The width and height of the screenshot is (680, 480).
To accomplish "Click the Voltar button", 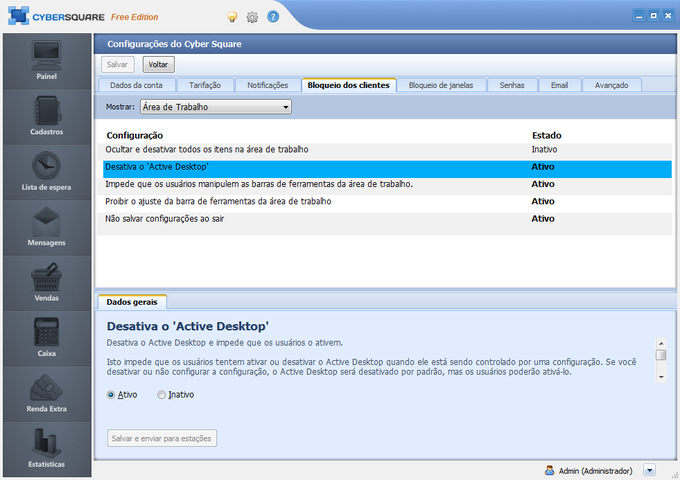I will [x=158, y=65].
